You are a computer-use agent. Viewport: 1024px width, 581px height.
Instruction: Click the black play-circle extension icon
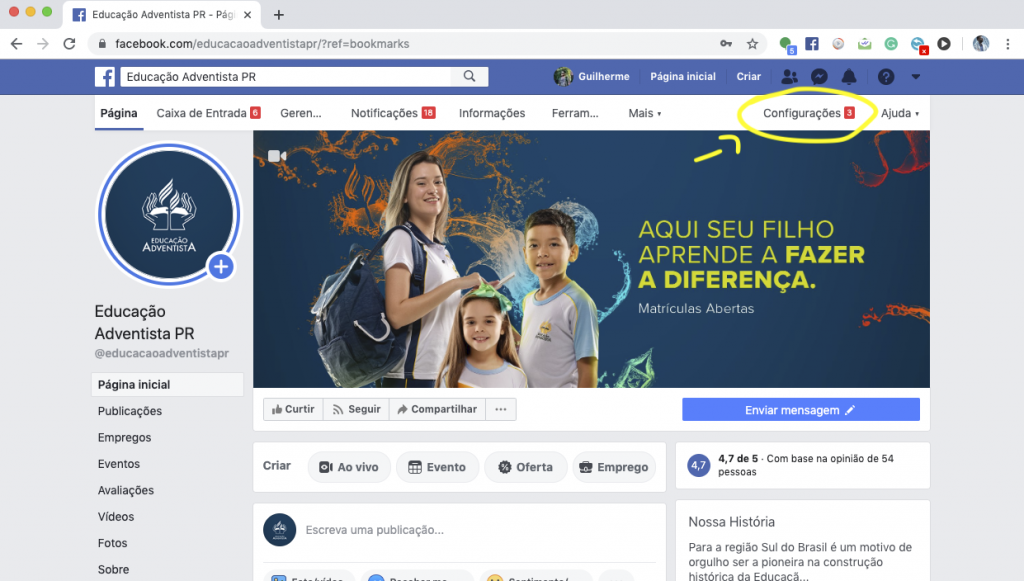[944, 44]
